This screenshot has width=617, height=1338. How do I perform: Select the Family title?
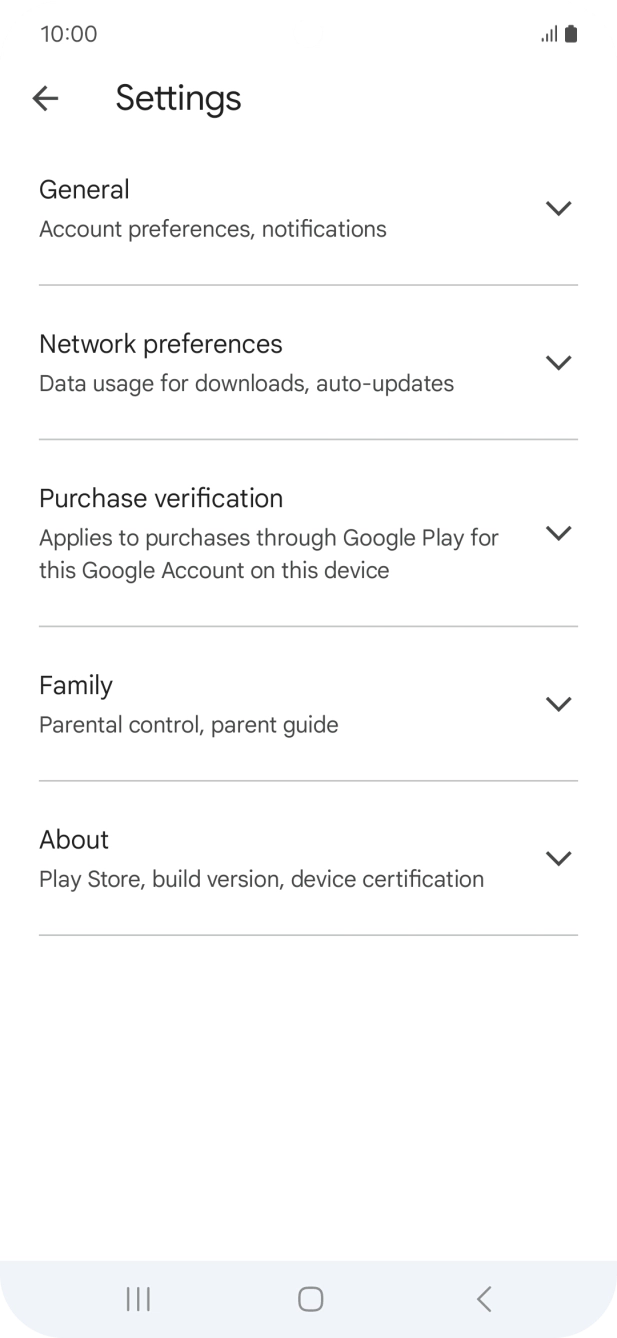tap(76, 685)
